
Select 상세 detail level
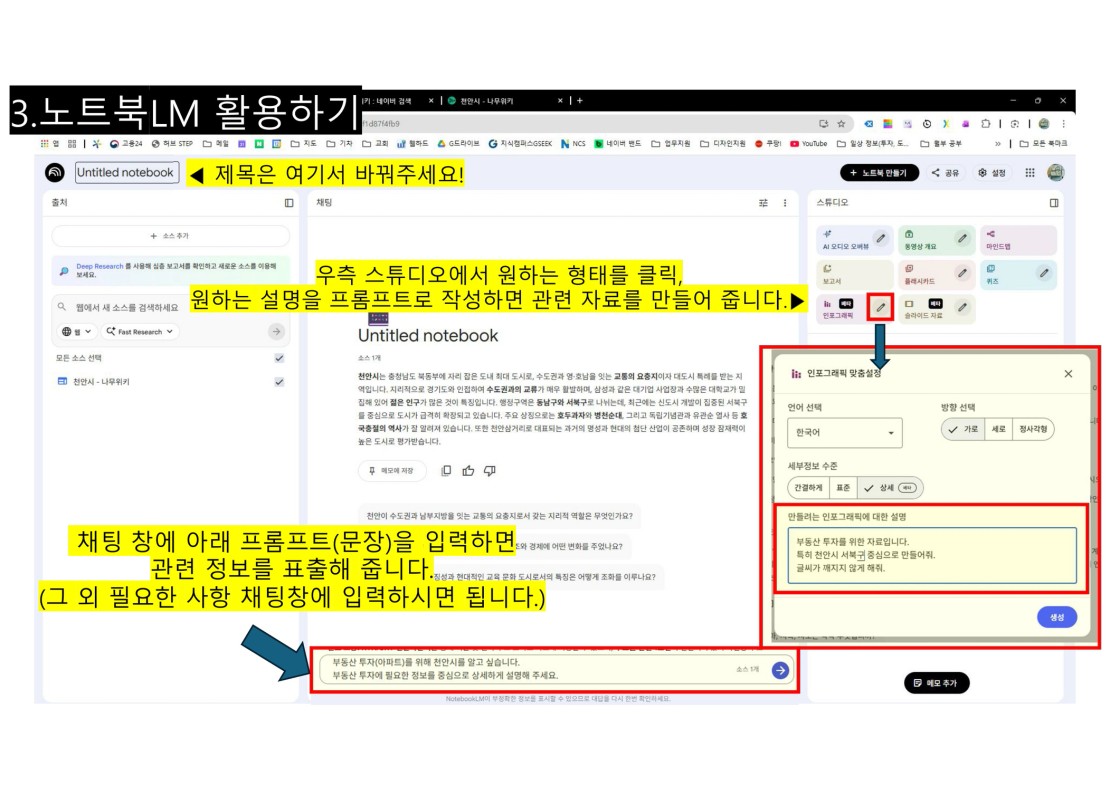point(890,488)
